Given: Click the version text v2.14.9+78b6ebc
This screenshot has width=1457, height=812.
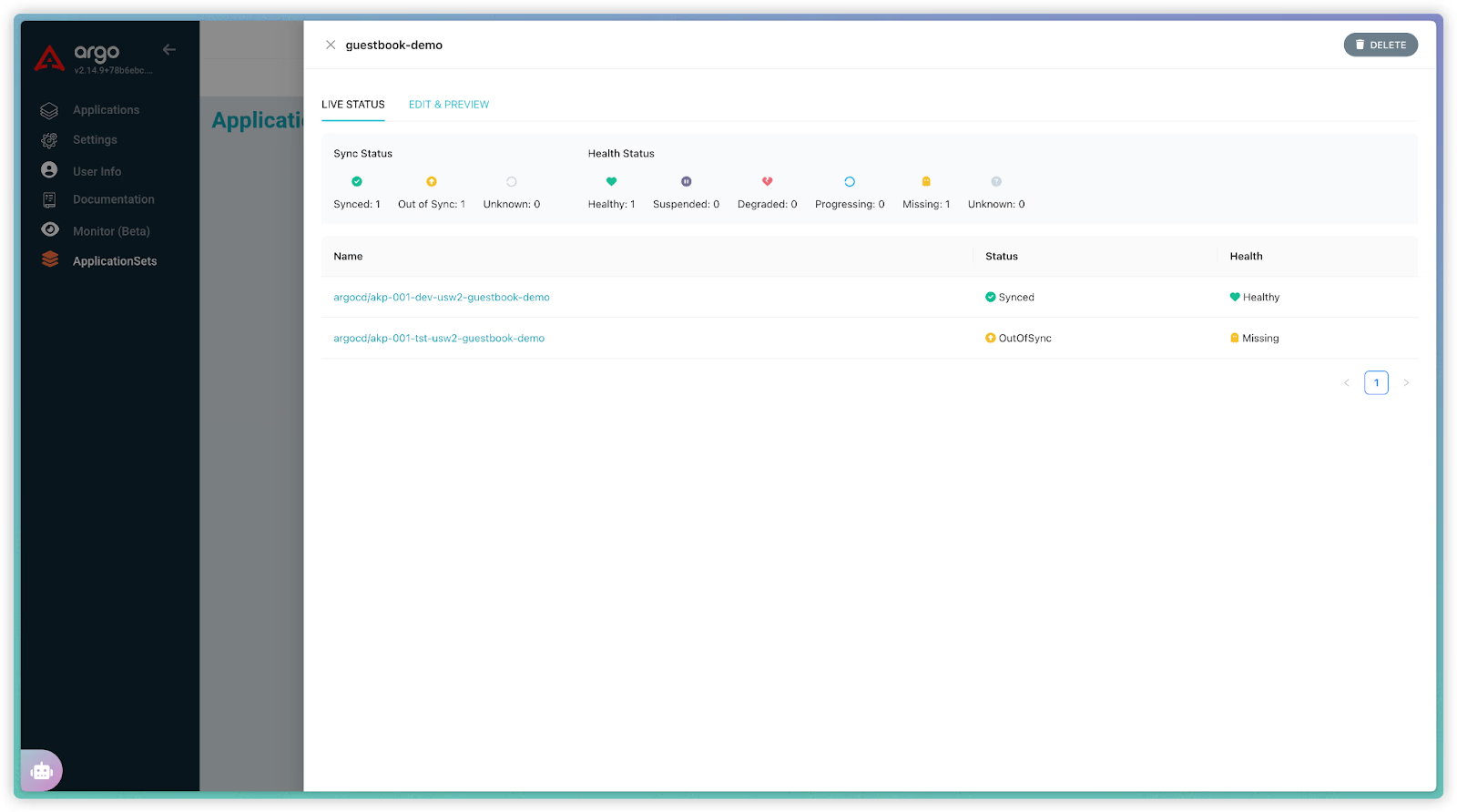Looking at the screenshot, I should [x=114, y=70].
